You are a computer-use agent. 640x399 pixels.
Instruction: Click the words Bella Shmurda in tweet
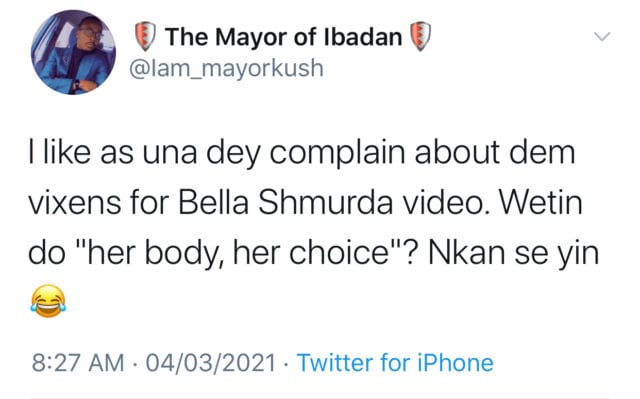pyautogui.click(x=286, y=203)
